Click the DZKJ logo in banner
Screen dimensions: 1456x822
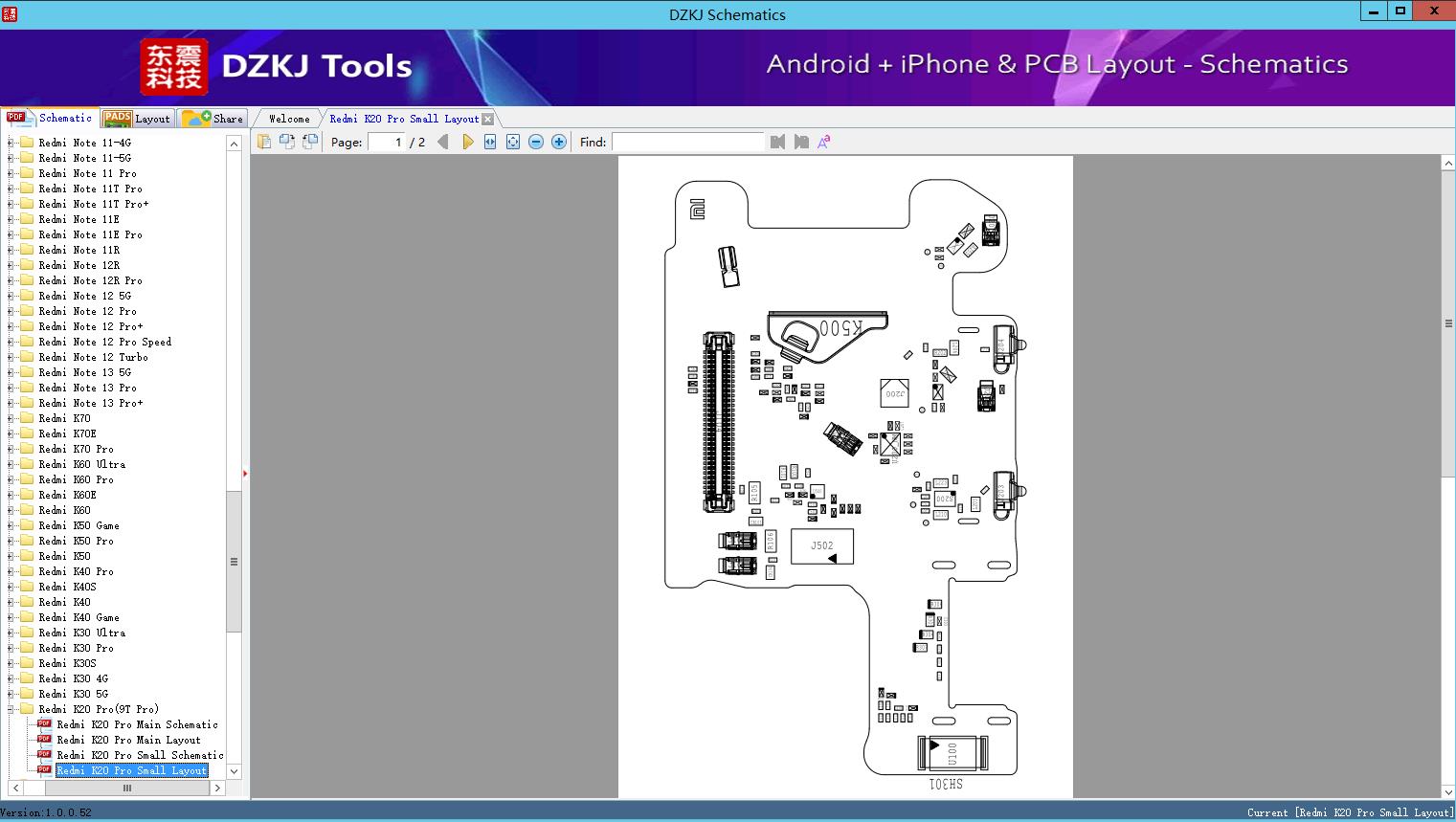(x=174, y=67)
